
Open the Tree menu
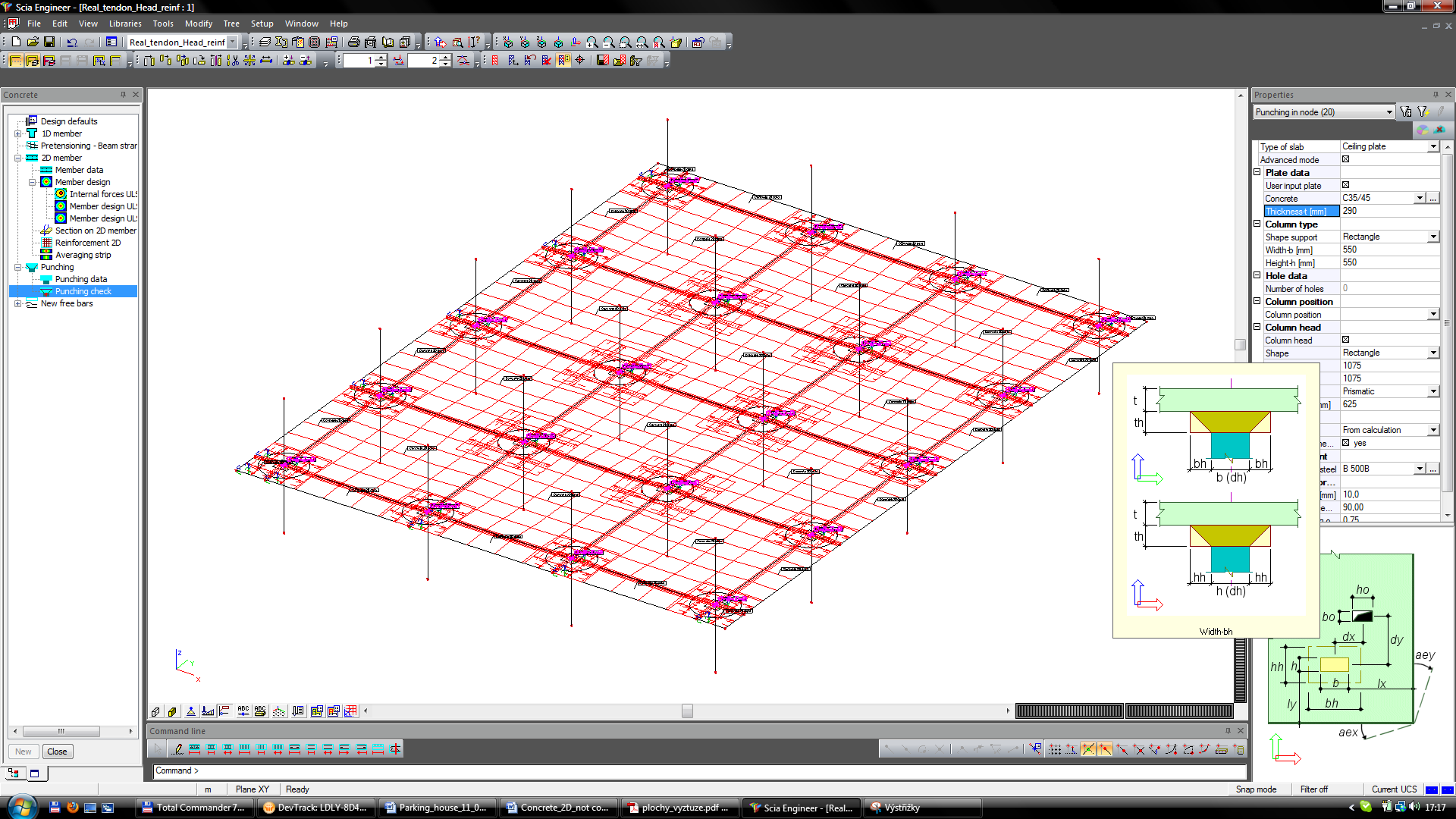231,24
